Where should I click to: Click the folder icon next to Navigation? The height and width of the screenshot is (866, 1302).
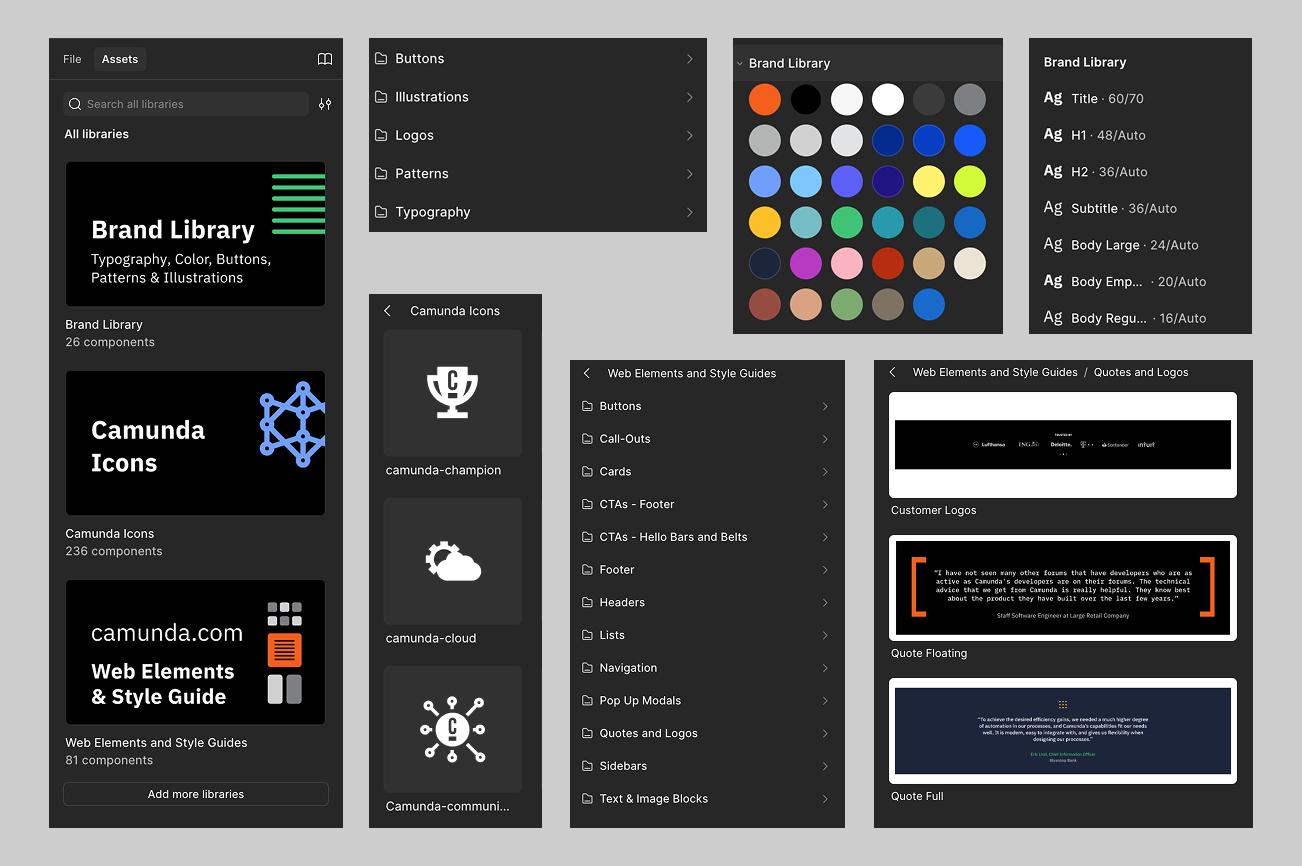point(588,668)
